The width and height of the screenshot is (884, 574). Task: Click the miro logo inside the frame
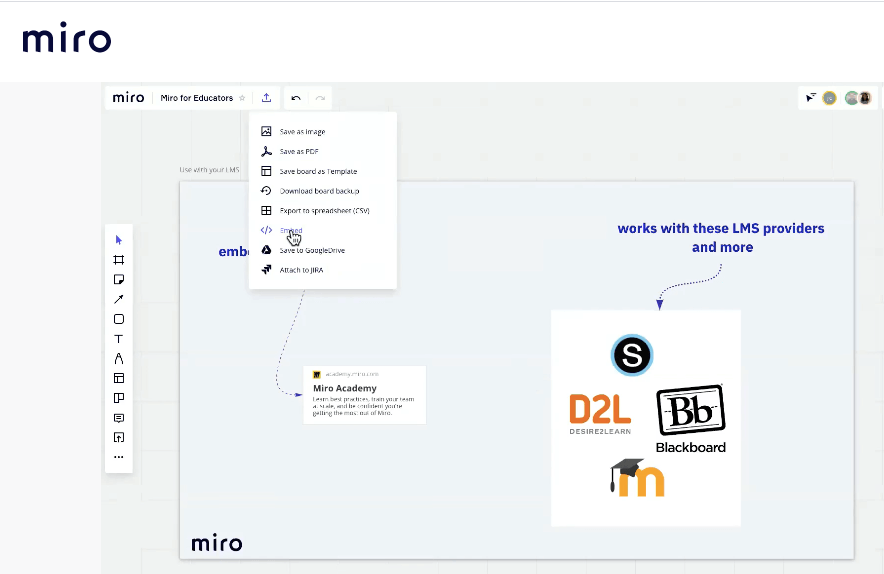click(x=216, y=543)
